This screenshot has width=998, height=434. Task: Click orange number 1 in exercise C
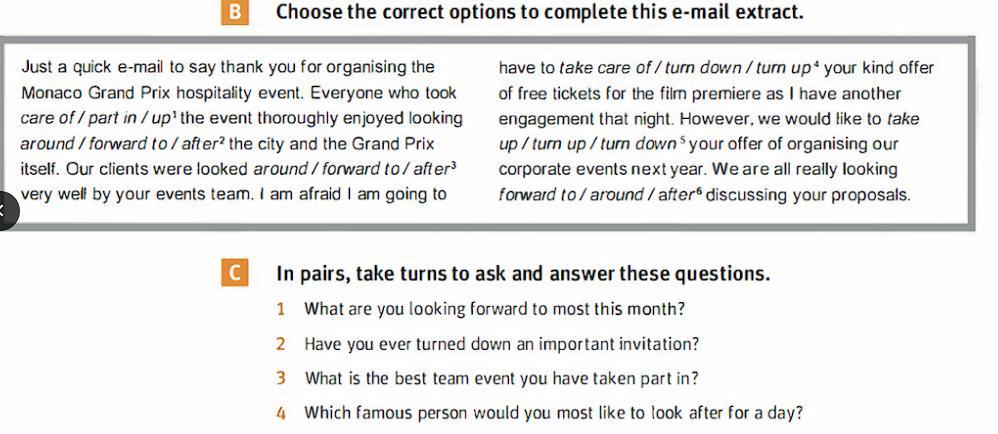pyautogui.click(x=281, y=310)
